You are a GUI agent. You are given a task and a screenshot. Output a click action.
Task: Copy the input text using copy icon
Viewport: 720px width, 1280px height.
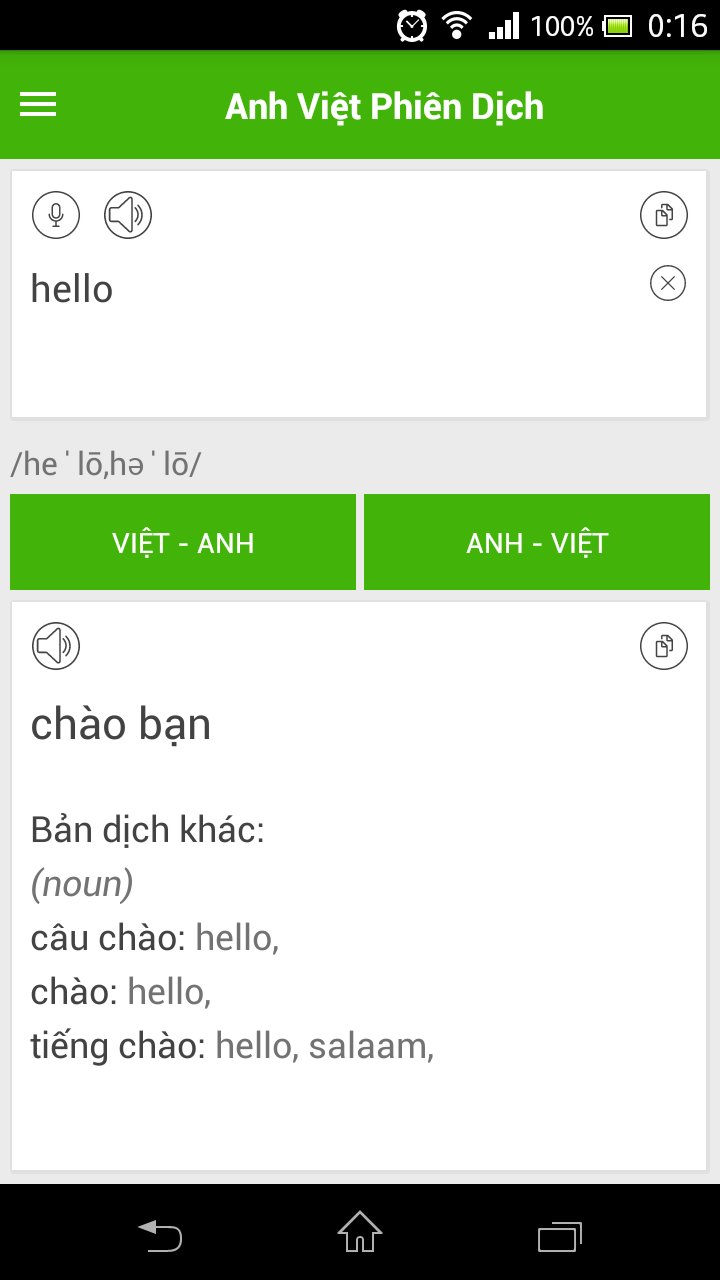tap(664, 215)
